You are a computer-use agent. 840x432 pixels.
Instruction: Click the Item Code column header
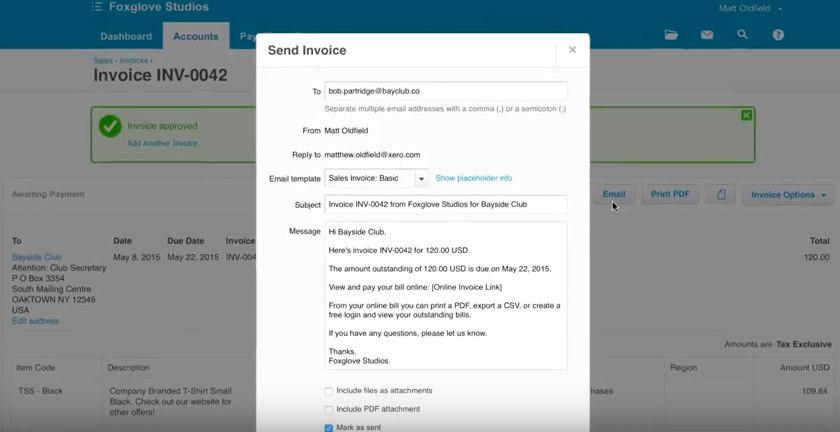pyautogui.click(x=35, y=368)
